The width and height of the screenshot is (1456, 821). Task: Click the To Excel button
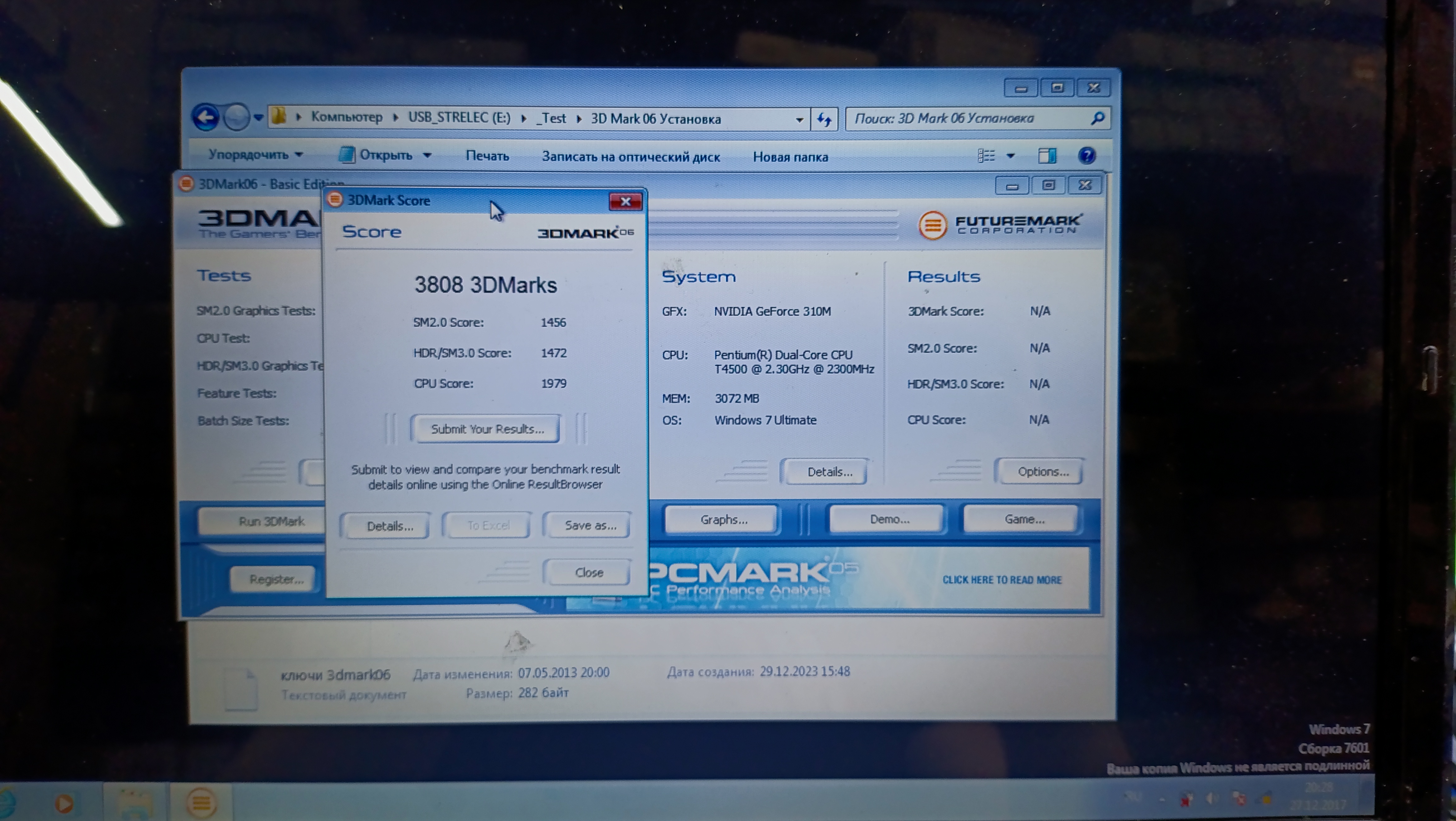coord(488,525)
